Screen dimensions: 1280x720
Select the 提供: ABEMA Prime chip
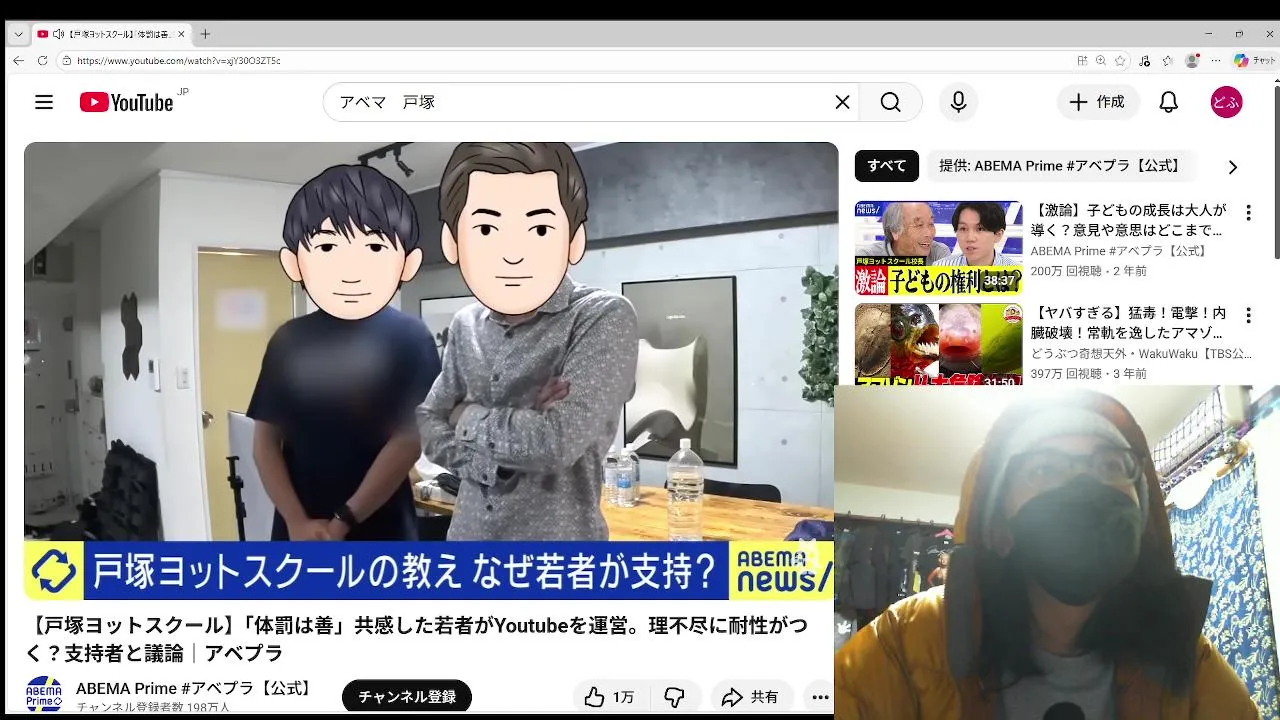1060,166
